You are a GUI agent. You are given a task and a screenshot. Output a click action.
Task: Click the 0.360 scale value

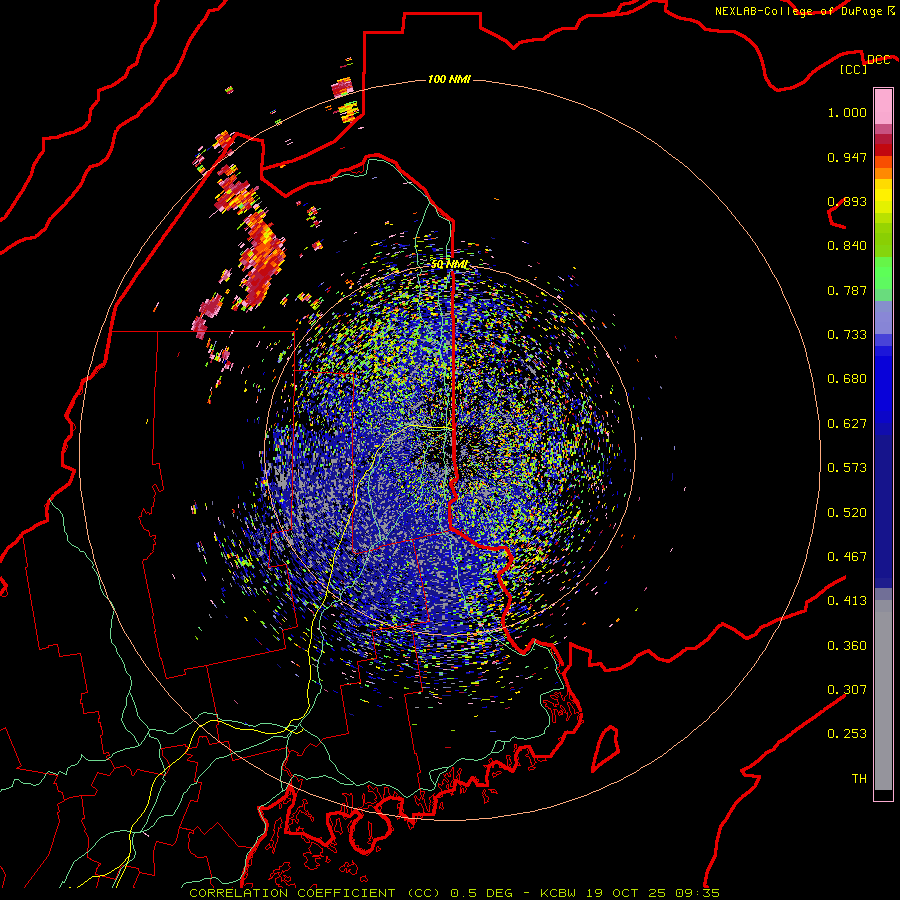pyautogui.click(x=847, y=646)
